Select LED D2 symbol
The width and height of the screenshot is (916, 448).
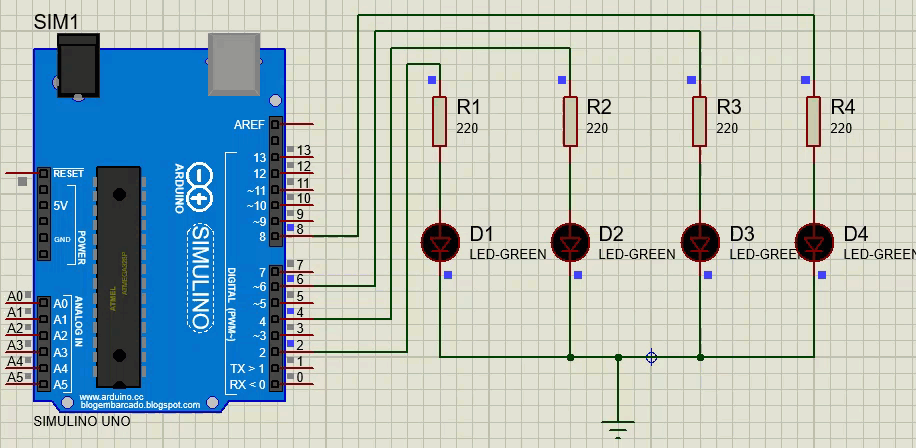pos(571,242)
